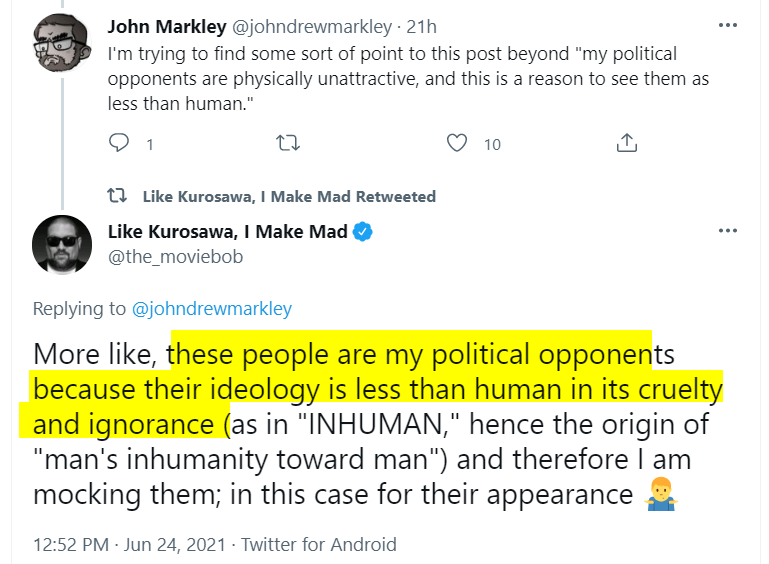Screen dimensions: 769x564
Task: Share John Markley's tweet via share icon
Action: [626, 143]
